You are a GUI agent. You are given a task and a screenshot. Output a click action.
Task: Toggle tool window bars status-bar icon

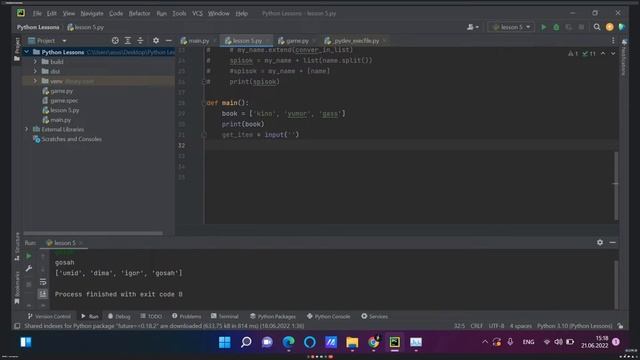[17, 326]
